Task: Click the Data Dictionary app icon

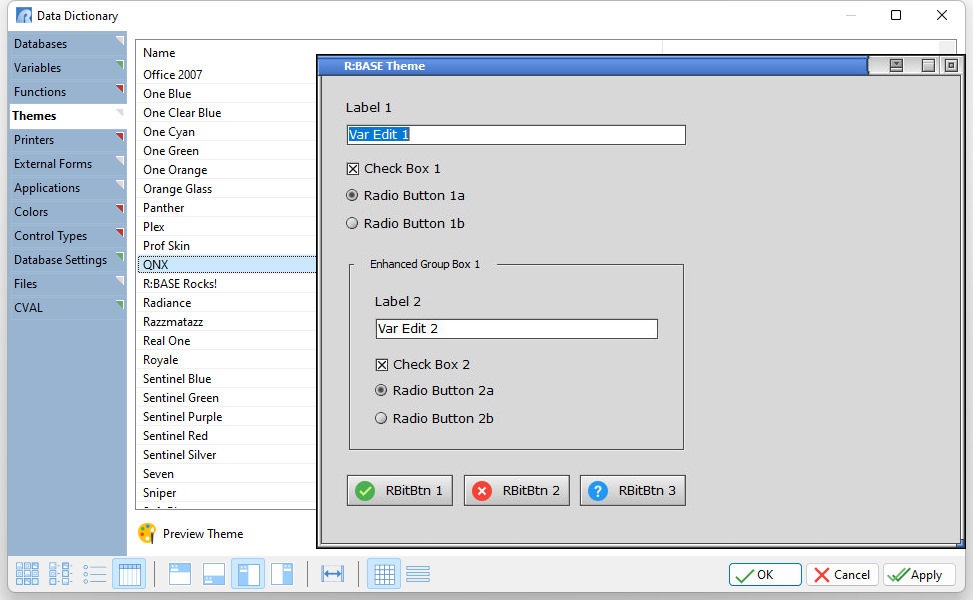Action: 24,16
